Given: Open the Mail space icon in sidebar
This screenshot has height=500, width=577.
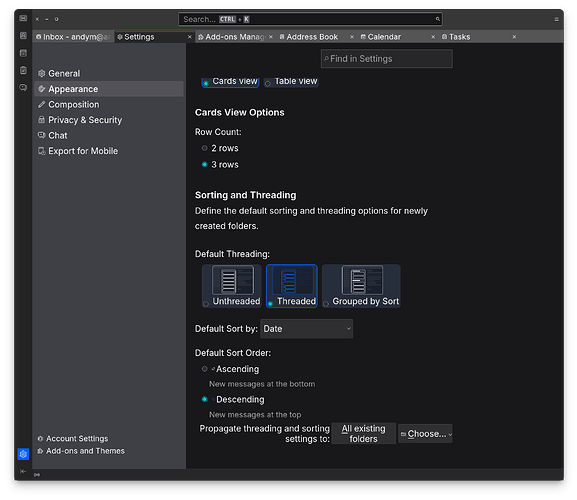Looking at the screenshot, I should (23, 18).
